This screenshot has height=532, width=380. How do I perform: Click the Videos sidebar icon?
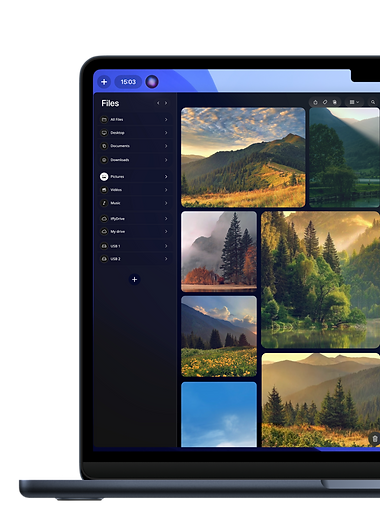(x=104, y=190)
